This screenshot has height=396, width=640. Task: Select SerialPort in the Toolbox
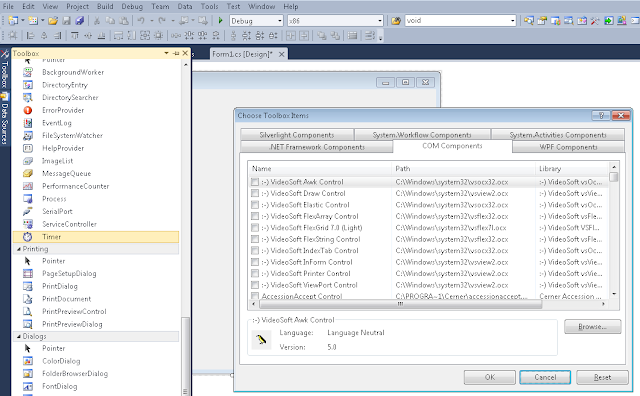coord(96,211)
